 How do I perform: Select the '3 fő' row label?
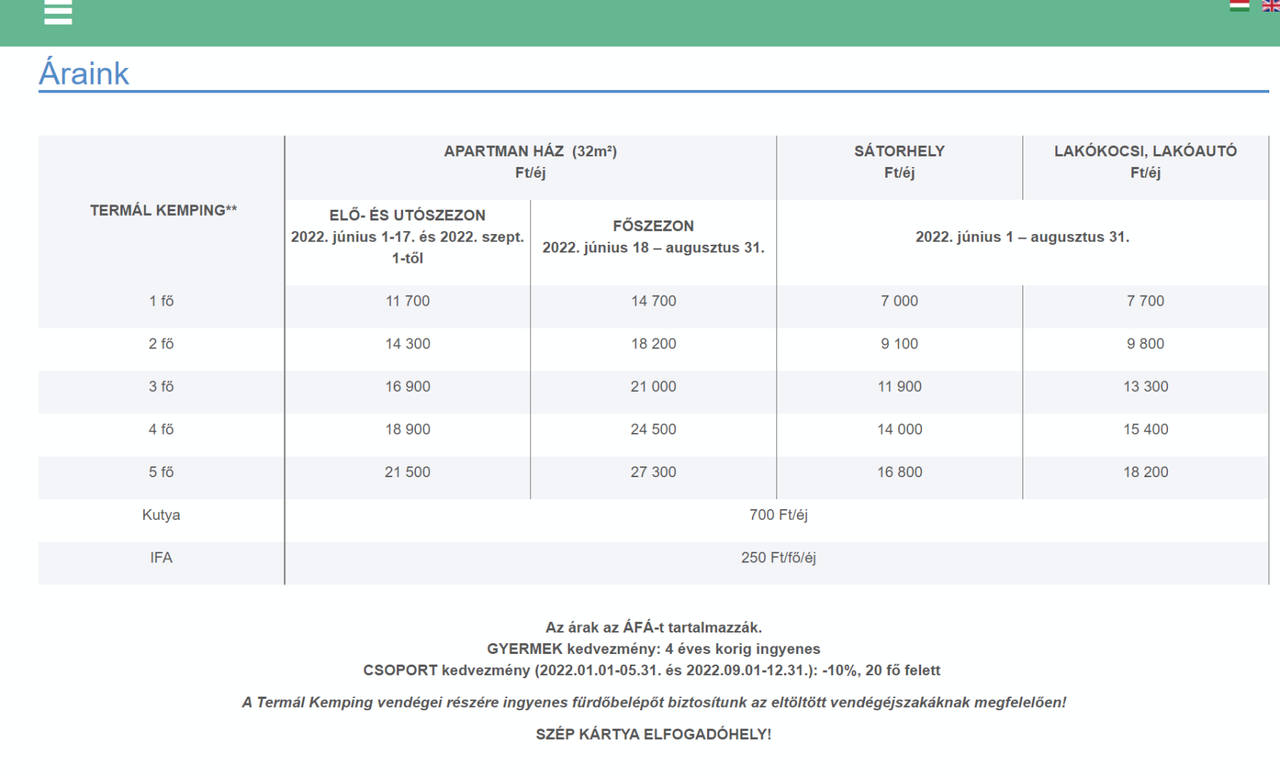click(x=161, y=387)
